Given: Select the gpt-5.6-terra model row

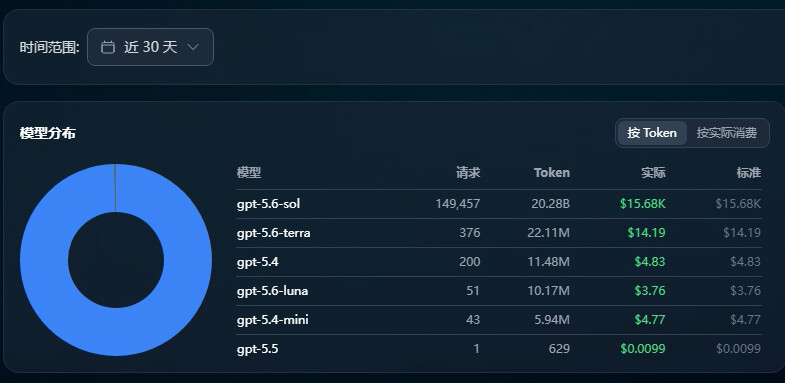Looking at the screenshot, I should coord(499,233).
